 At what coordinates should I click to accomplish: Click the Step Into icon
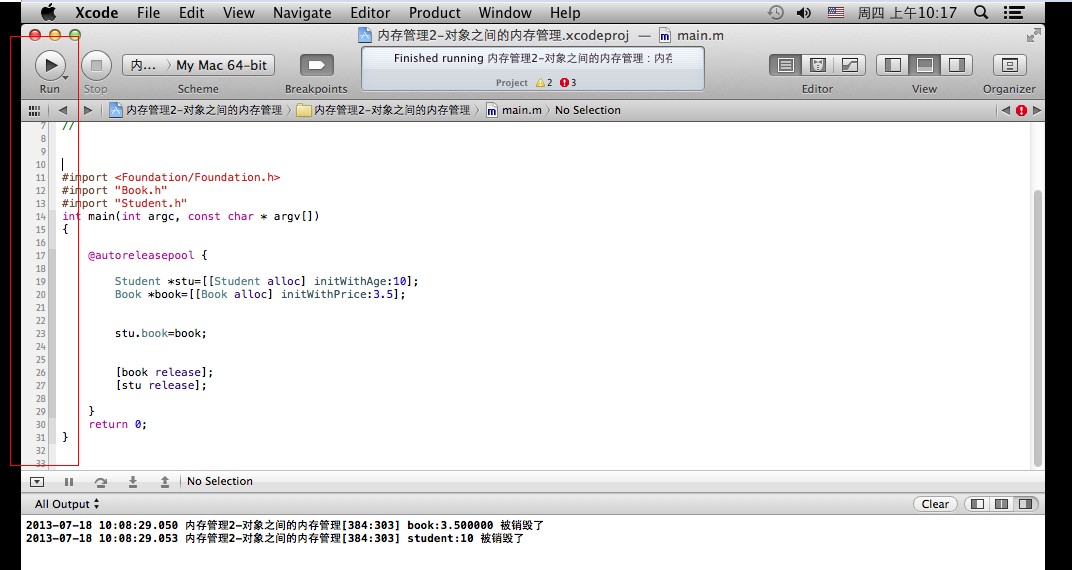click(x=133, y=482)
